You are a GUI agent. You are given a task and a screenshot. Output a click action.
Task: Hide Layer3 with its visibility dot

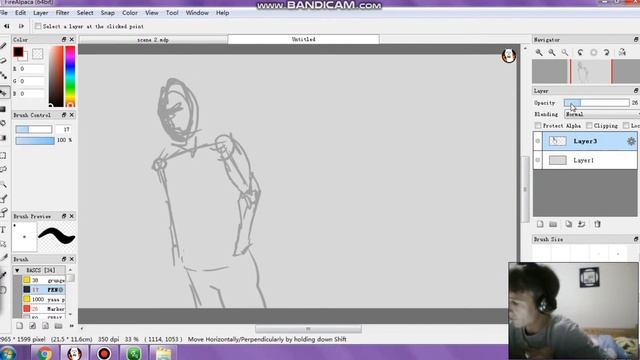[x=538, y=141]
